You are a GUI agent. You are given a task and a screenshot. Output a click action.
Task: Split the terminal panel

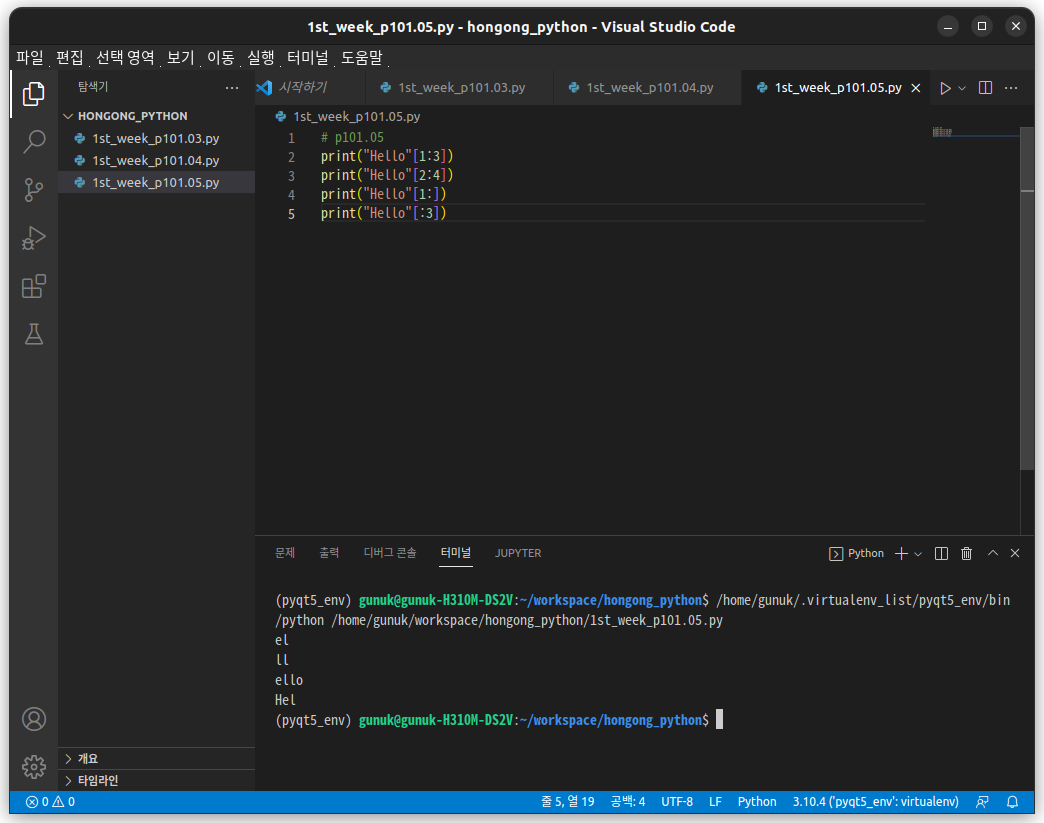(941, 553)
